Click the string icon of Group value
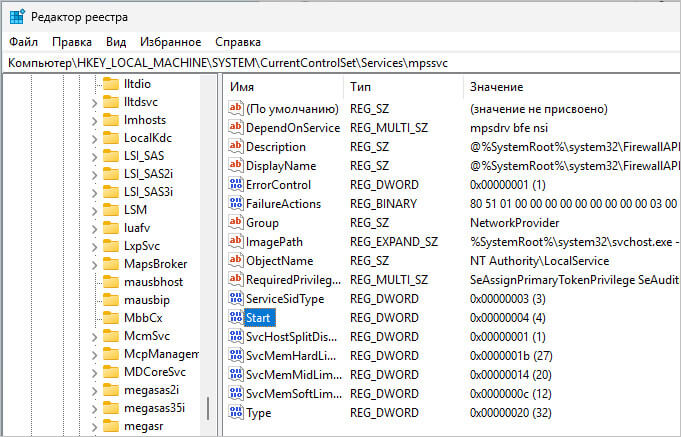This screenshot has height=437, width=681. click(235, 222)
